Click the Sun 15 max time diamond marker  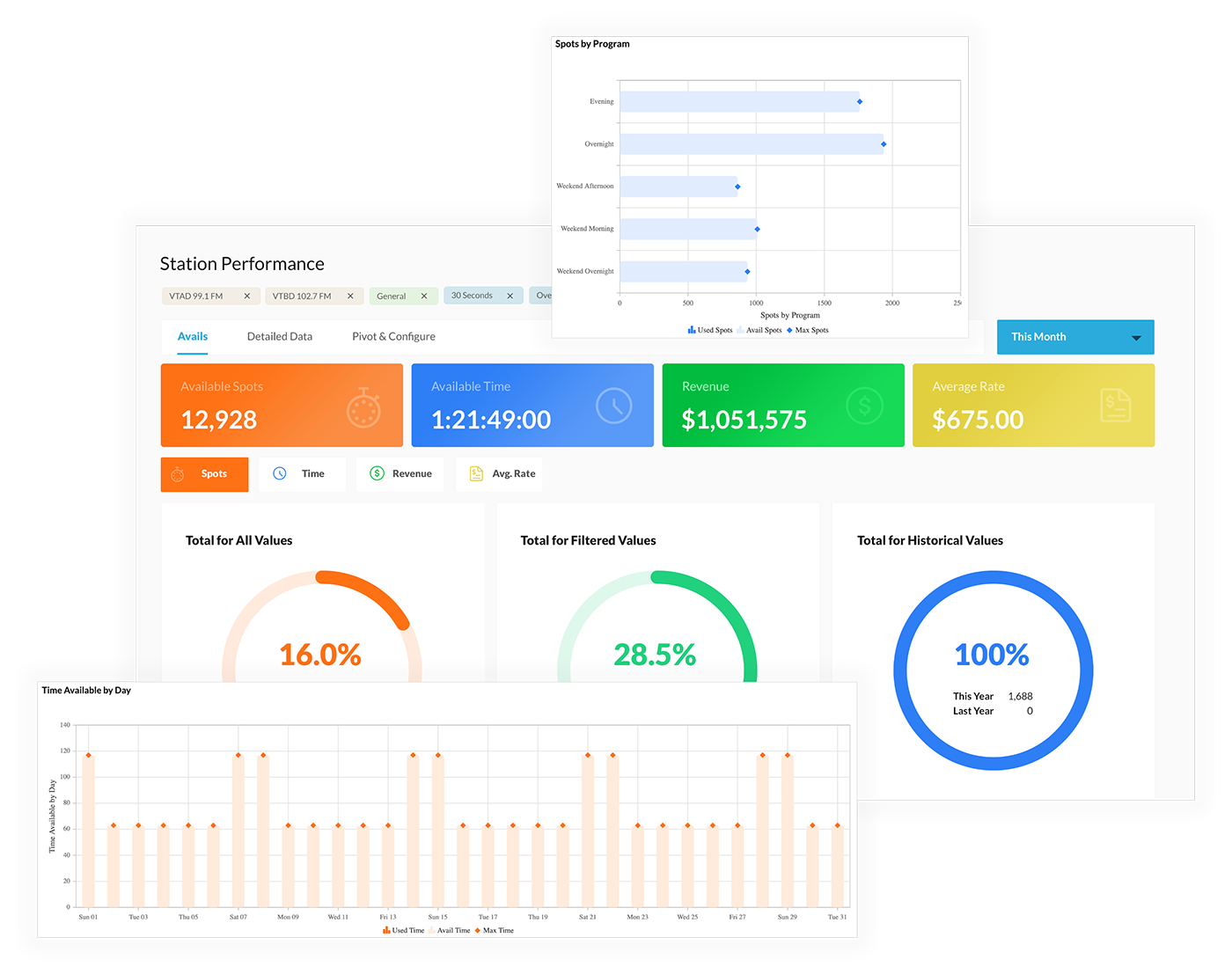tap(438, 756)
